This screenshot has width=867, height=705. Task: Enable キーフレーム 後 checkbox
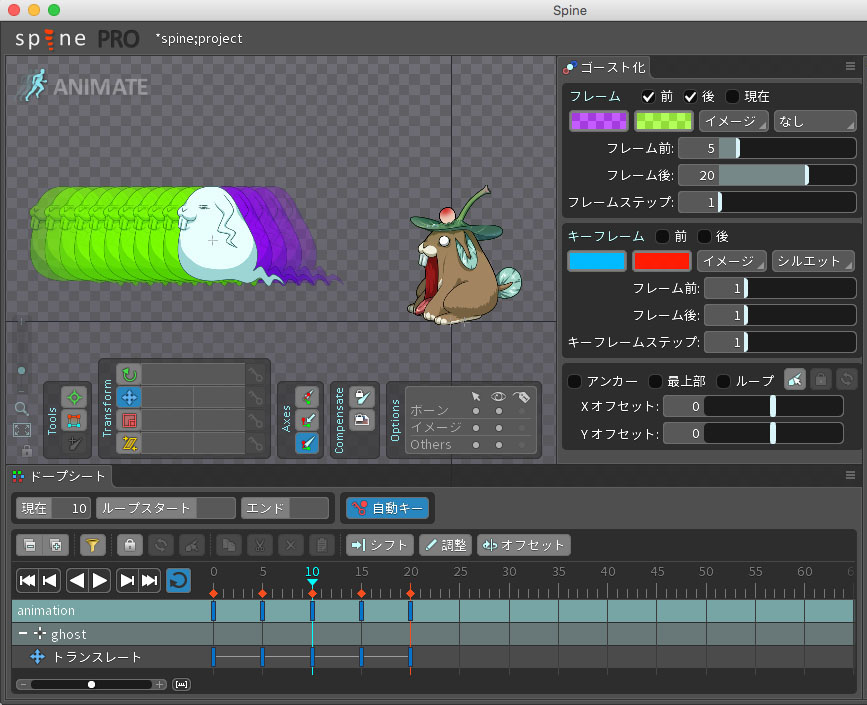[704, 237]
